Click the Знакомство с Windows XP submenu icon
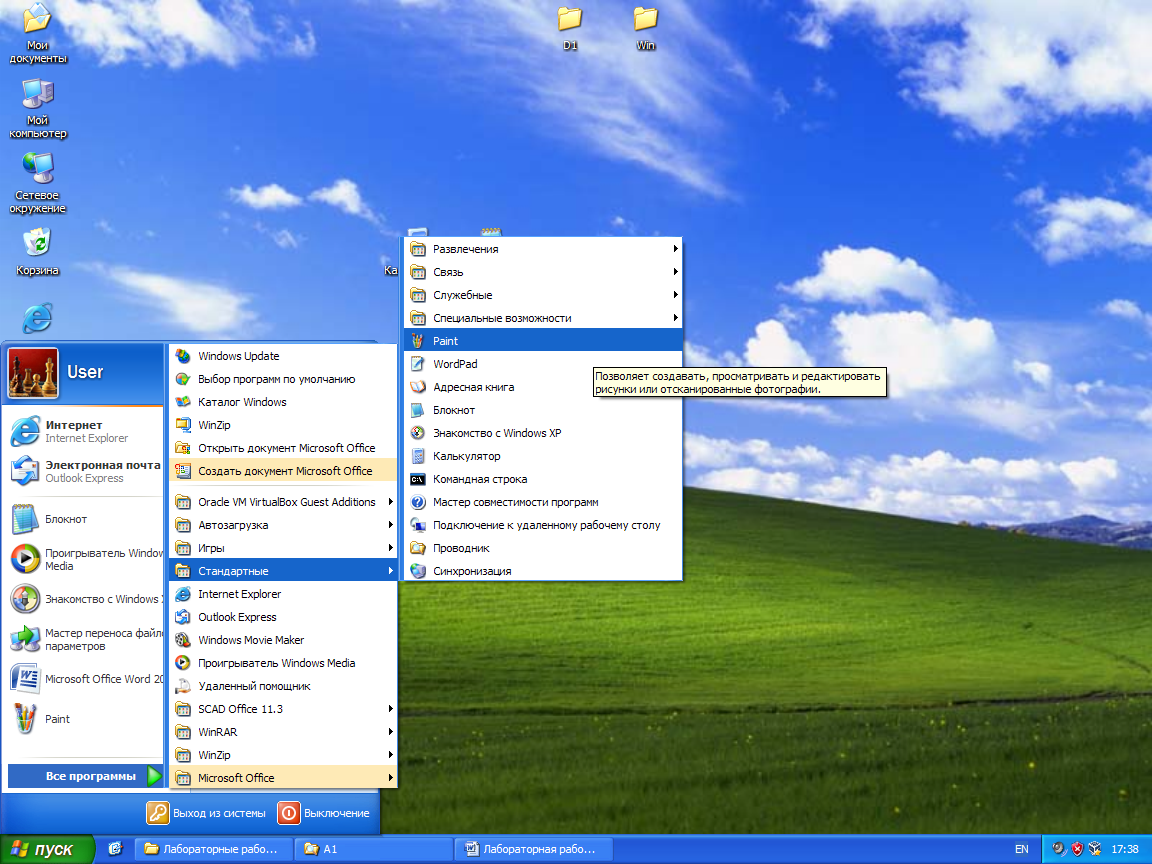This screenshot has width=1152, height=864. tap(417, 433)
